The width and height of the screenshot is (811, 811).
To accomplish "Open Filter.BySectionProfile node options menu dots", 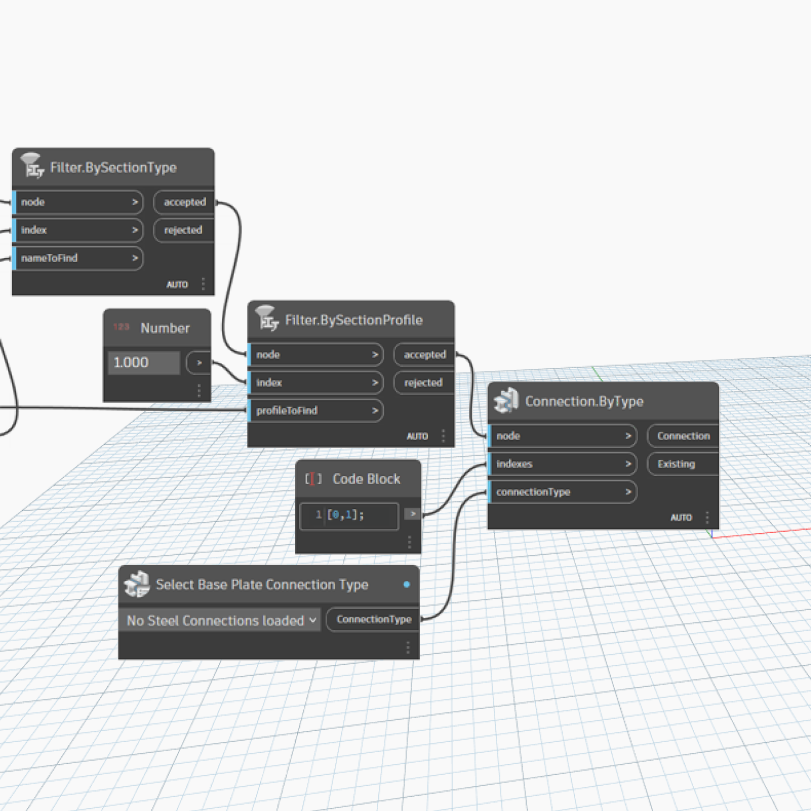I will pos(443,436).
